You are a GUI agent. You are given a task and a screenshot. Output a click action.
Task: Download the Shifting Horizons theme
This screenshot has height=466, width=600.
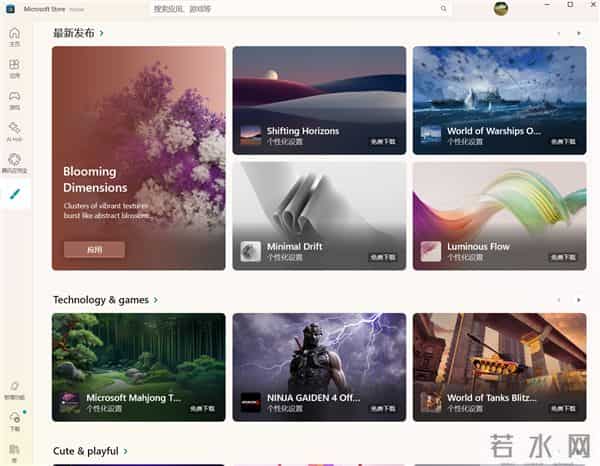pyautogui.click(x=383, y=142)
